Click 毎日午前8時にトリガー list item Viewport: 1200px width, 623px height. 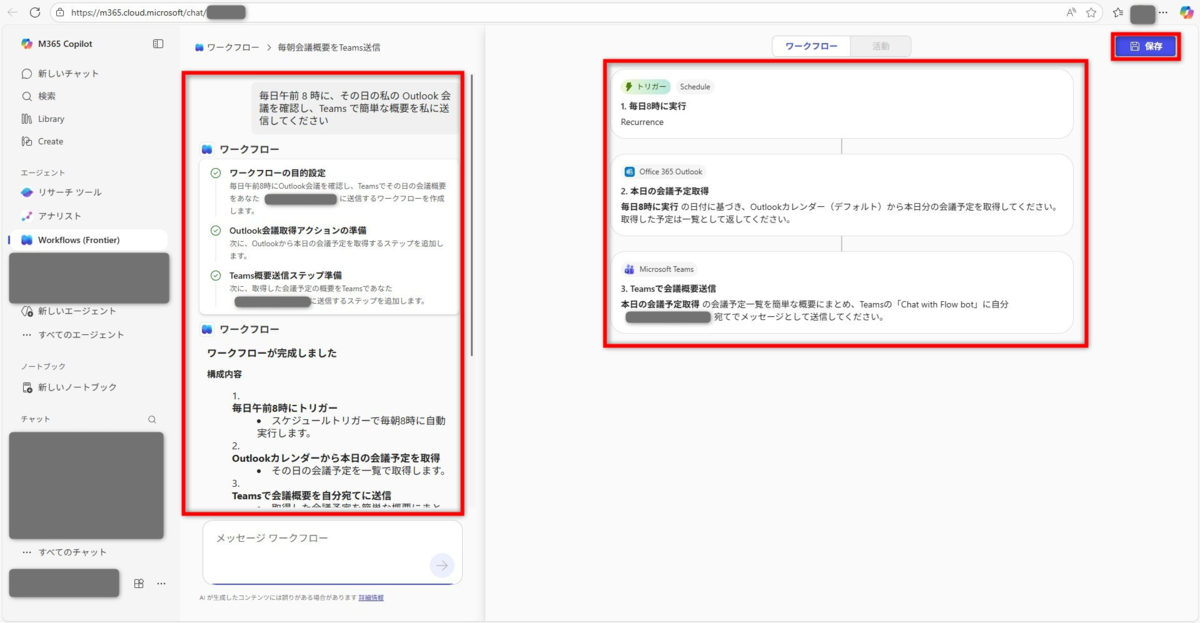pyautogui.click(x=285, y=408)
